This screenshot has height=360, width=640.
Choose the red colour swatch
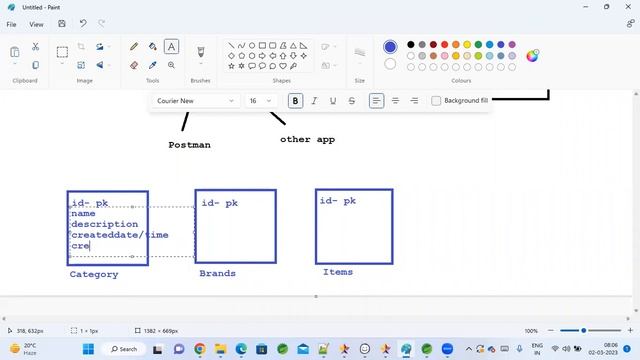coord(444,44)
